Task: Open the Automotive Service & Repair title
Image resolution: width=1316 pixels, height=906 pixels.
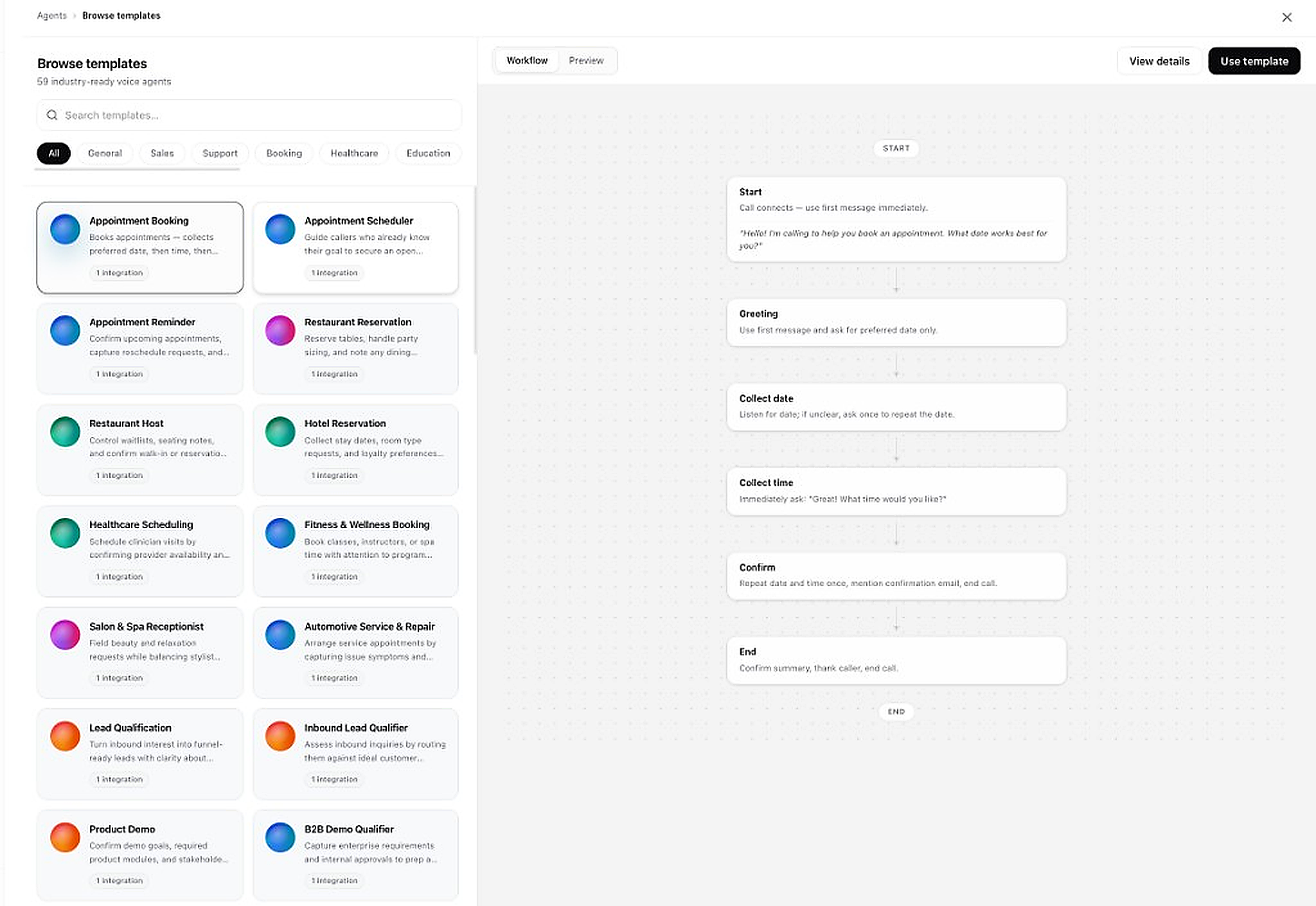Action: point(369,626)
